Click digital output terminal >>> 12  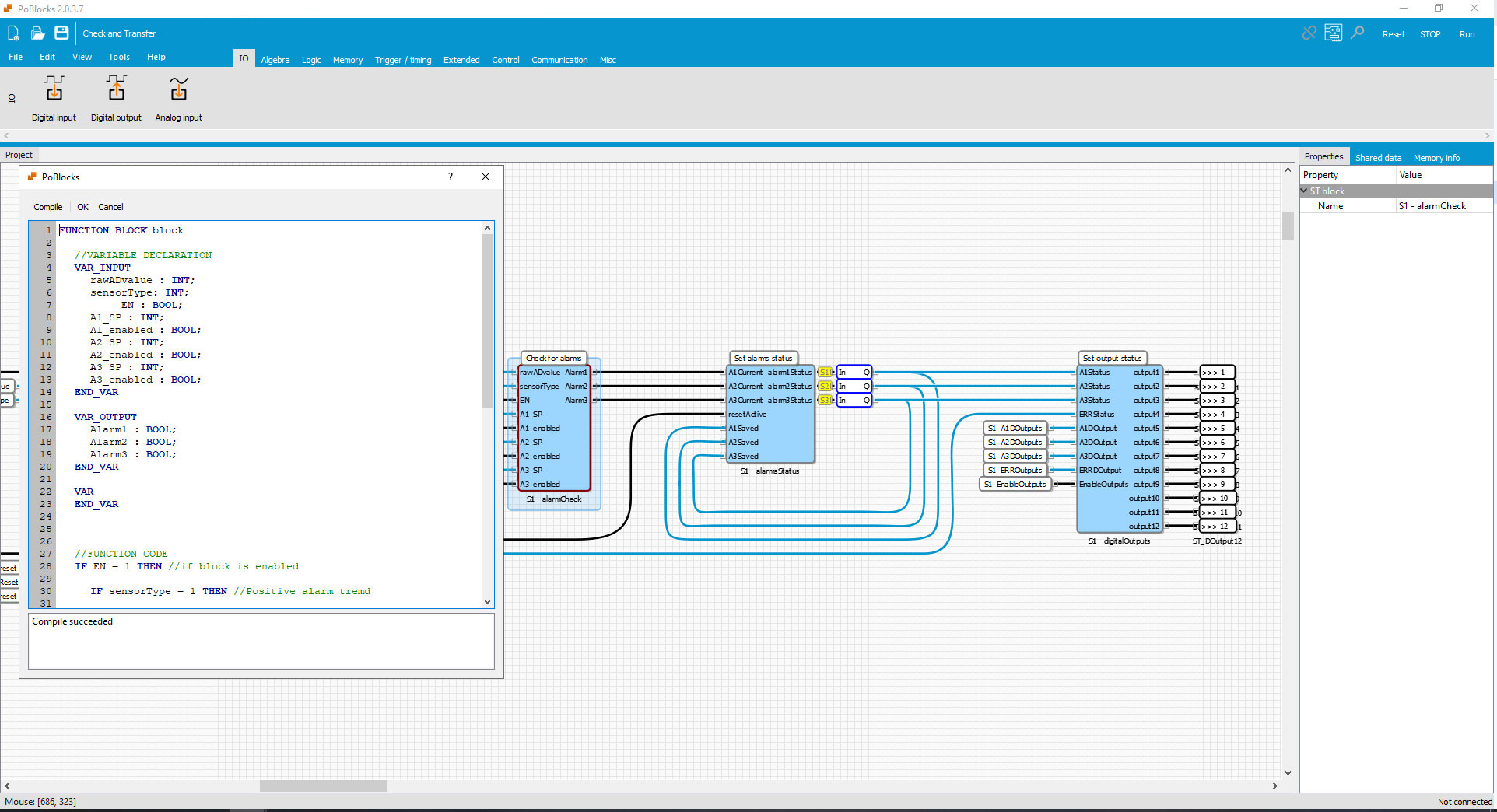coord(1217,527)
